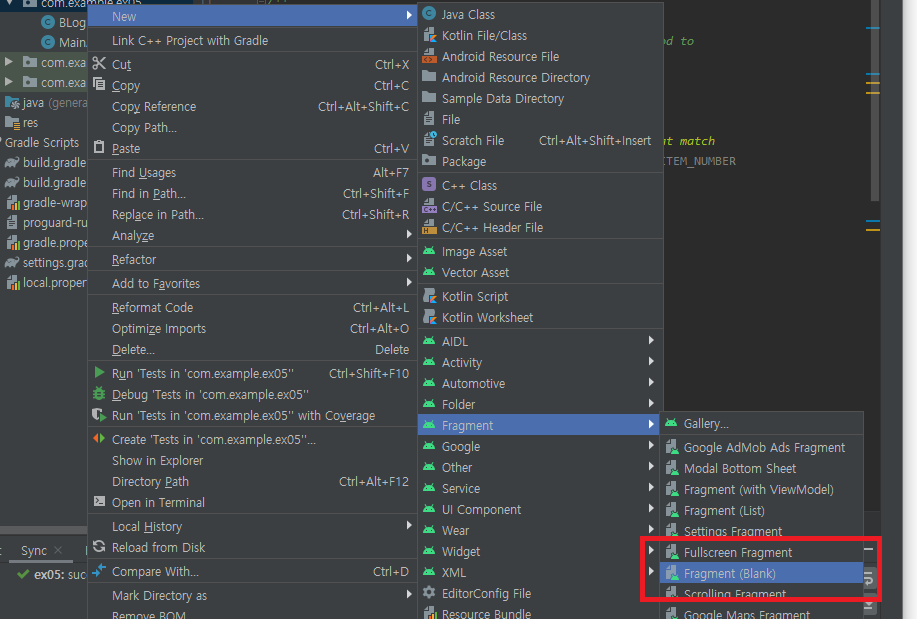
Task: Click the Kotlin Script icon
Action: (429, 296)
